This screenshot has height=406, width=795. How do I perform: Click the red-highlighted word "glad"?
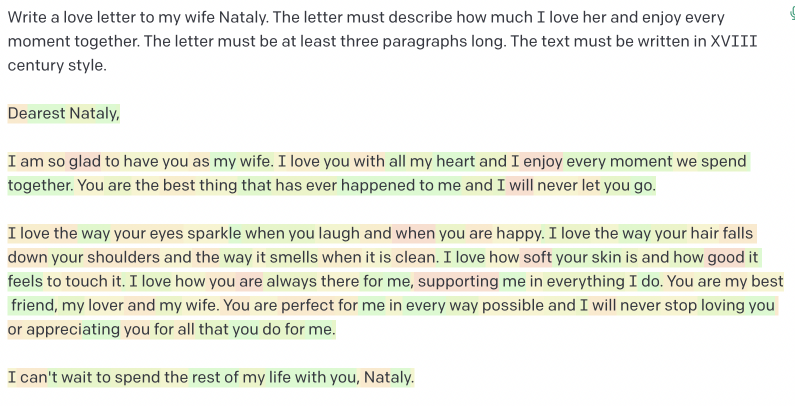click(x=84, y=161)
